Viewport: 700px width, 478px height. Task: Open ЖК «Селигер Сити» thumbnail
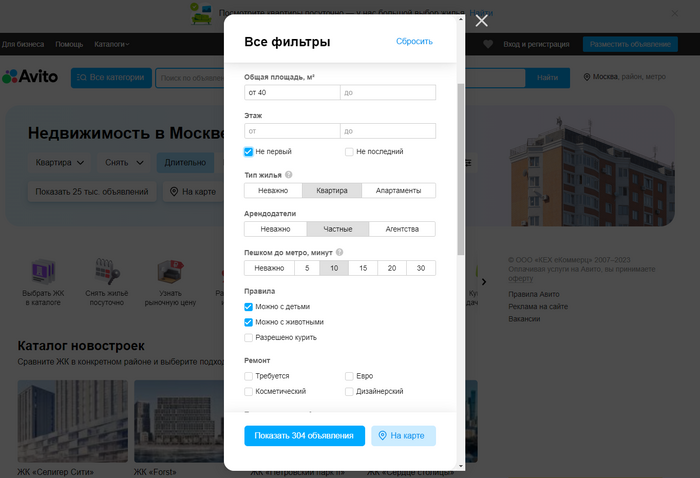click(73, 421)
